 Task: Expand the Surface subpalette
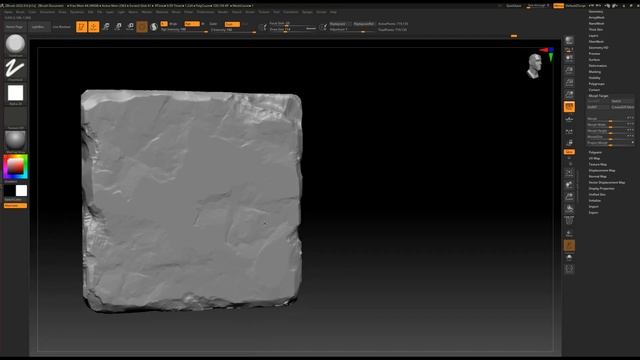594,60
